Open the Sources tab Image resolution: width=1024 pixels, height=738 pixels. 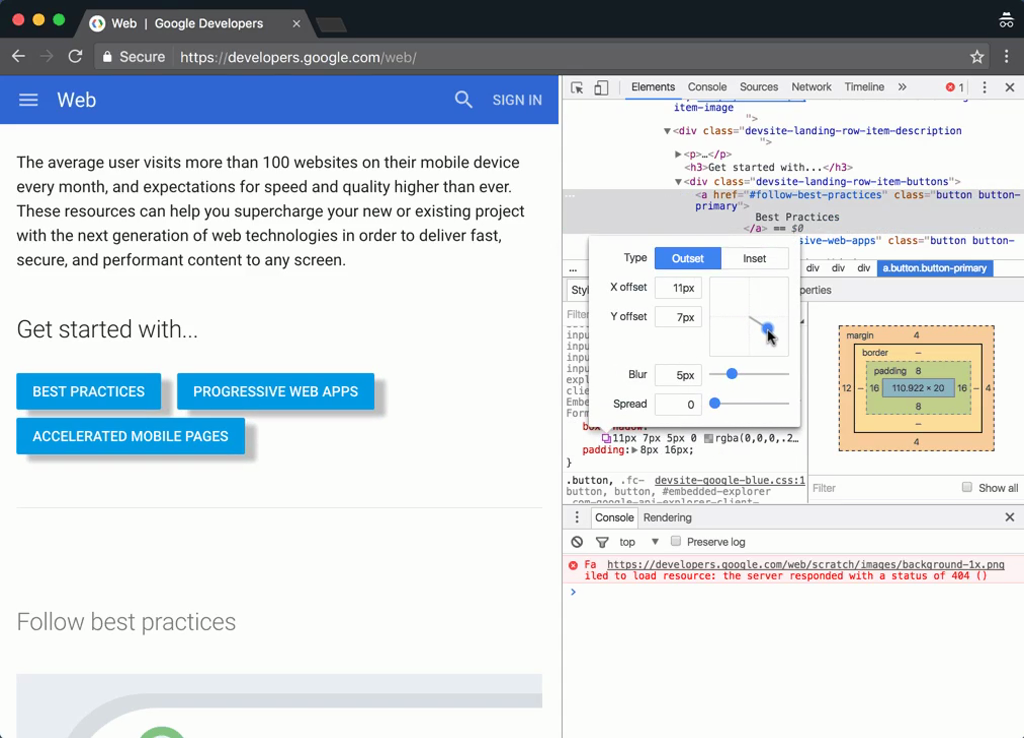758,87
